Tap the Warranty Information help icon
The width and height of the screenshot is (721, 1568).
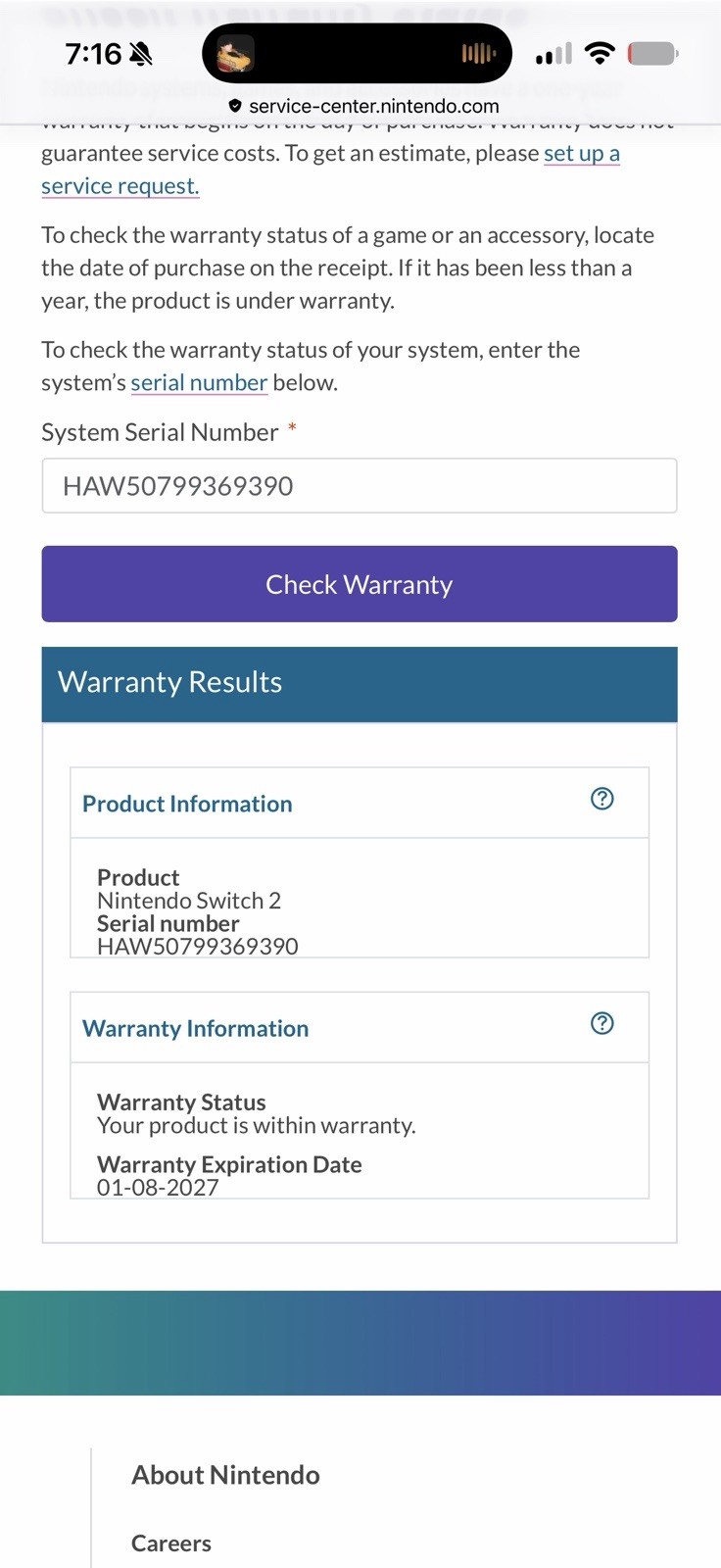pos(602,1023)
